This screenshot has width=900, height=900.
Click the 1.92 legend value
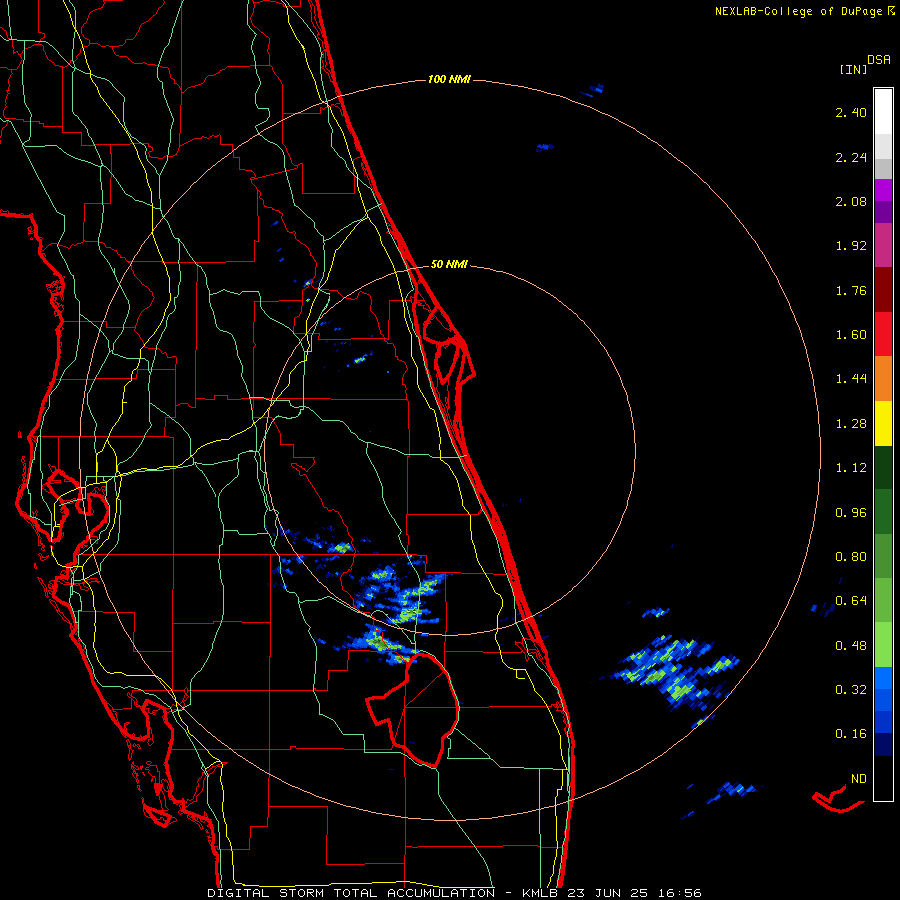851,246
